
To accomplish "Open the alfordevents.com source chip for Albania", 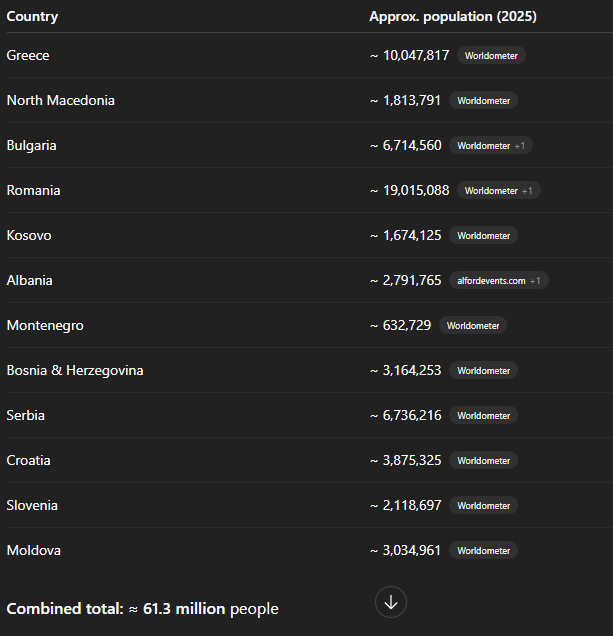I will pos(499,281).
